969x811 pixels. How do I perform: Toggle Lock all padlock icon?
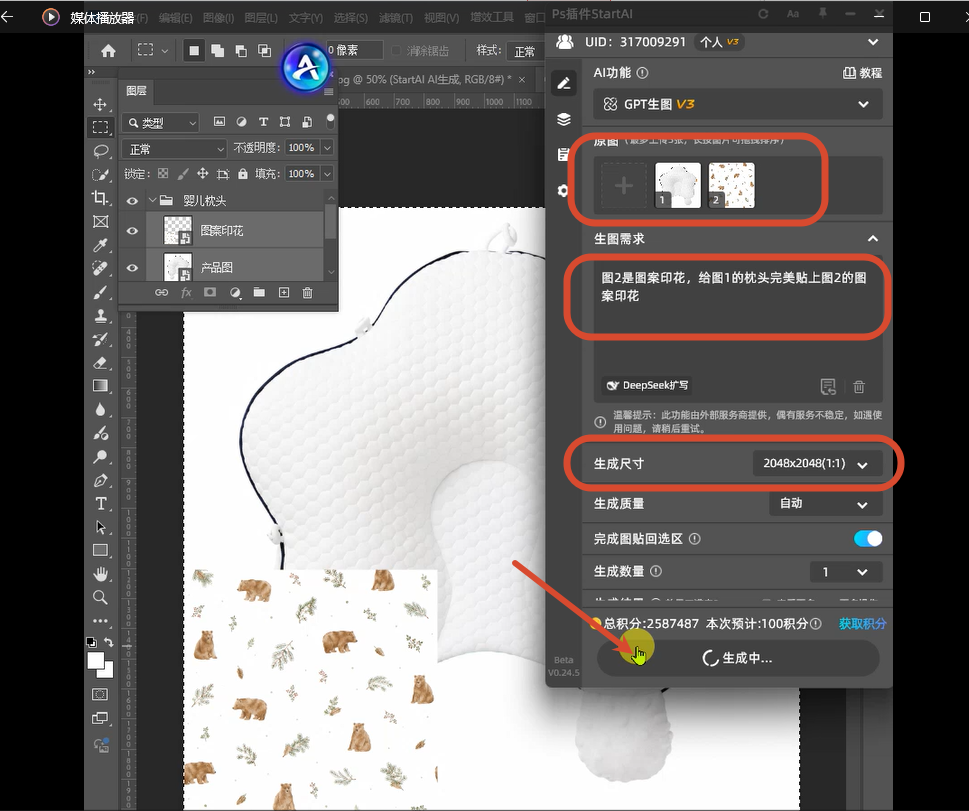click(243, 174)
